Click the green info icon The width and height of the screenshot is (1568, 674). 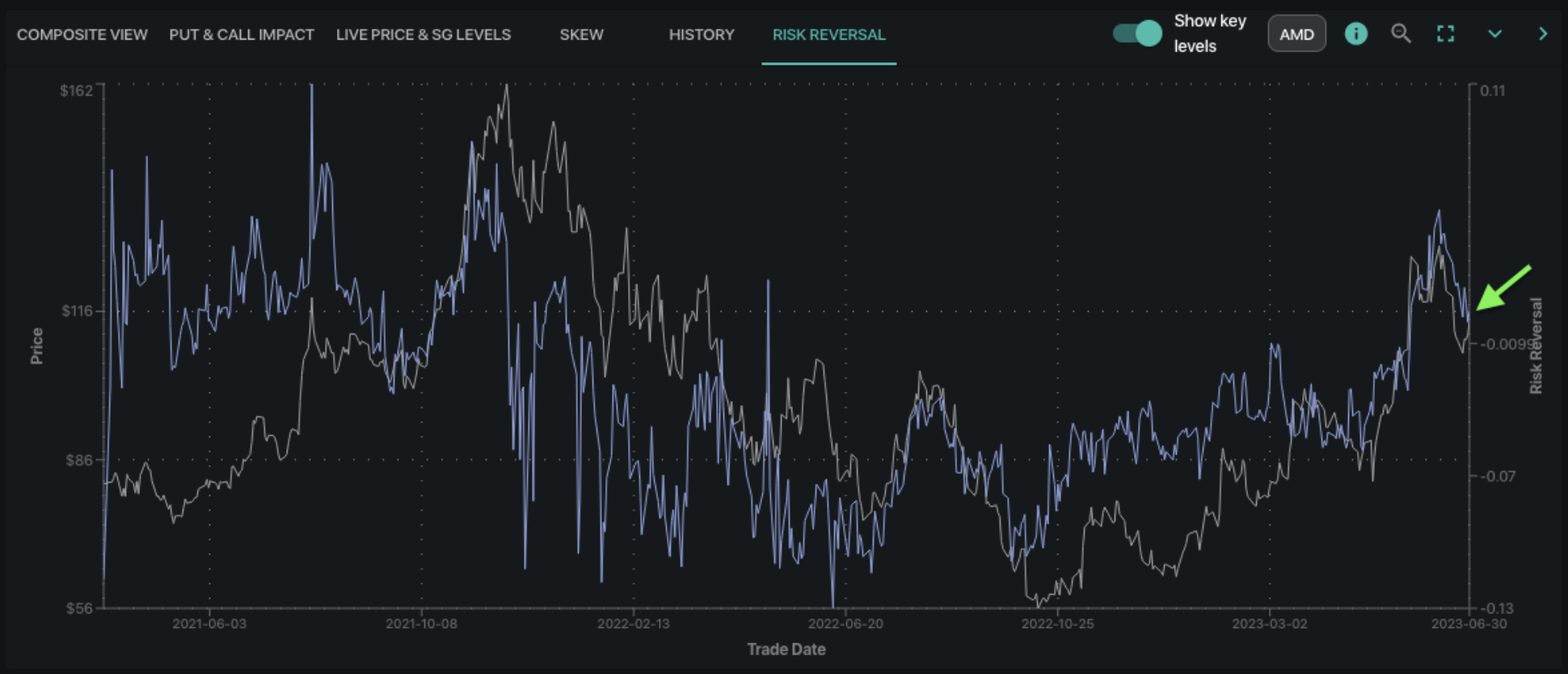click(x=1355, y=34)
